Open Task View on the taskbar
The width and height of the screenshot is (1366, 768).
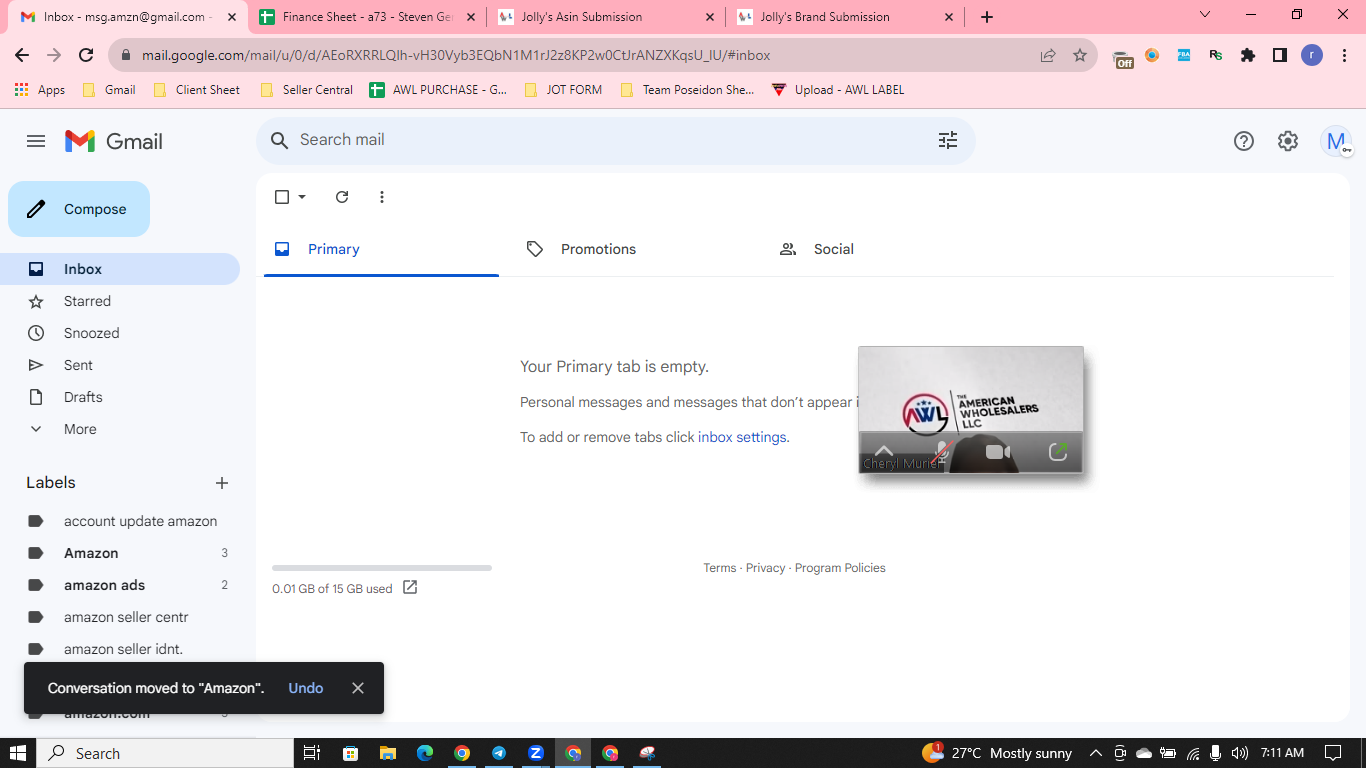point(312,753)
